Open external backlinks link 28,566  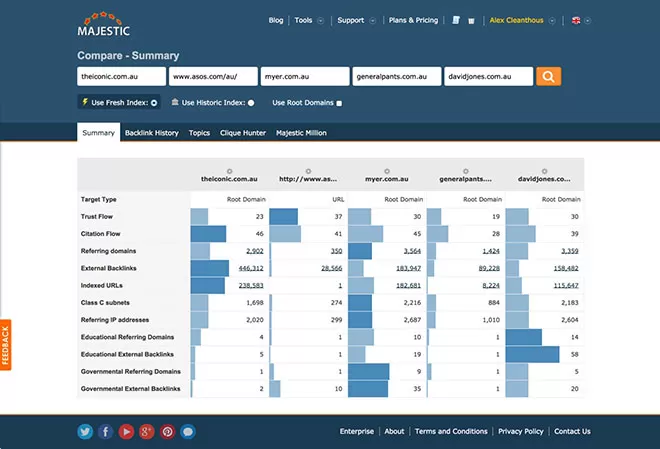[x=332, y=268]
